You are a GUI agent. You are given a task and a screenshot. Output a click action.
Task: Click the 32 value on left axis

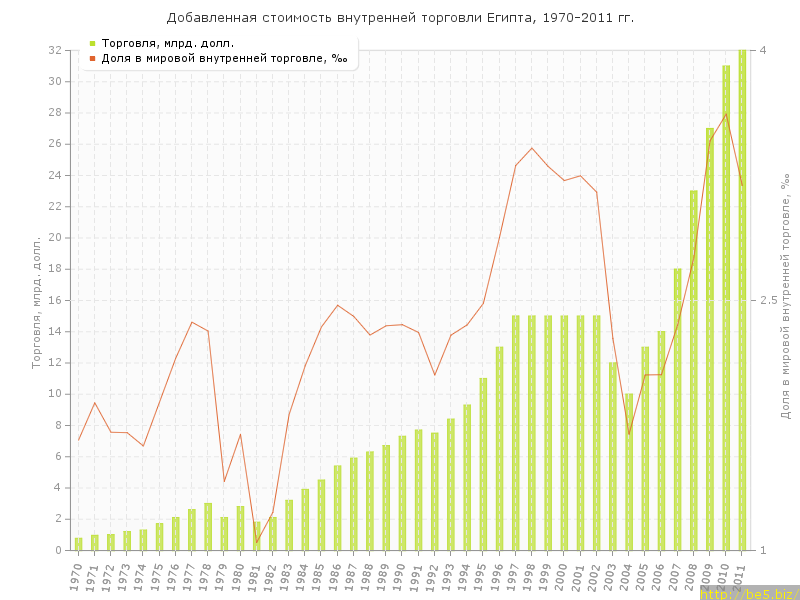pos(56,50)
